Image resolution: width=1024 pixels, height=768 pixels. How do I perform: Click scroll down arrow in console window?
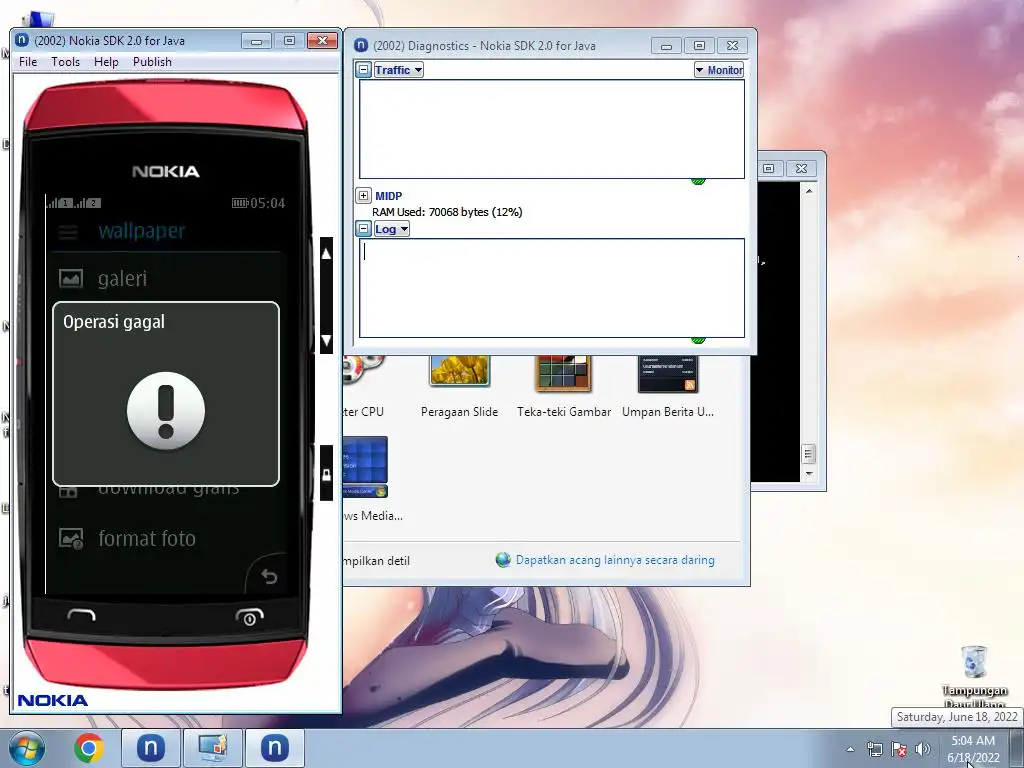[809, 474]
